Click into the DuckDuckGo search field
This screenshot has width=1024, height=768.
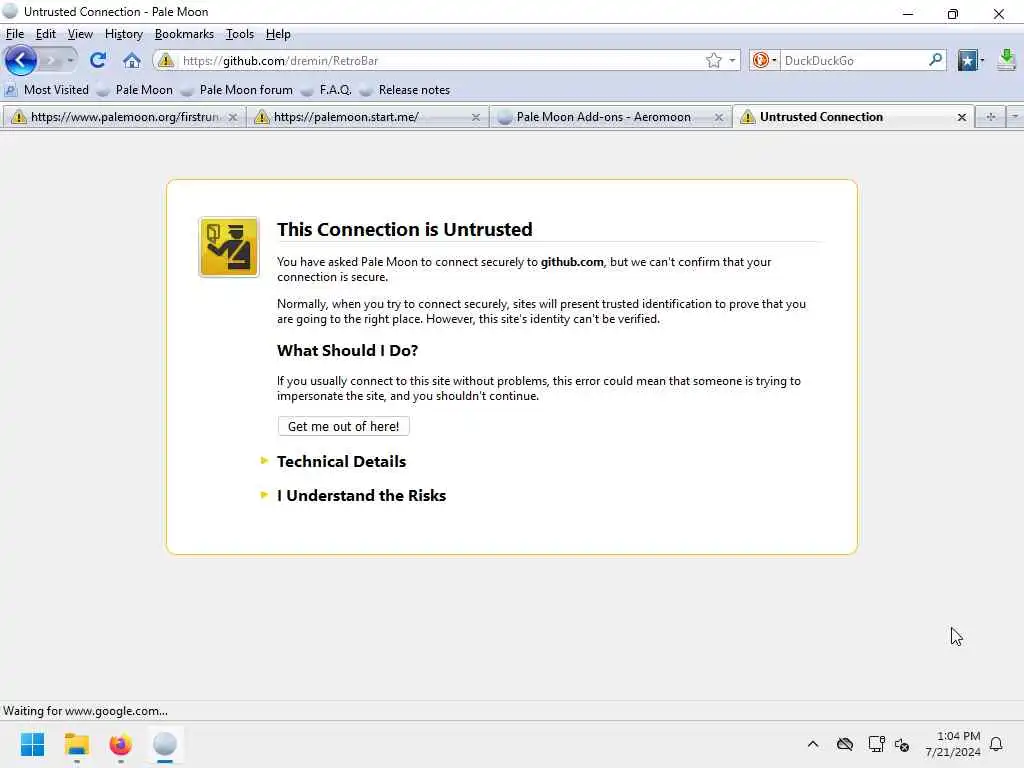coord(854,61)
